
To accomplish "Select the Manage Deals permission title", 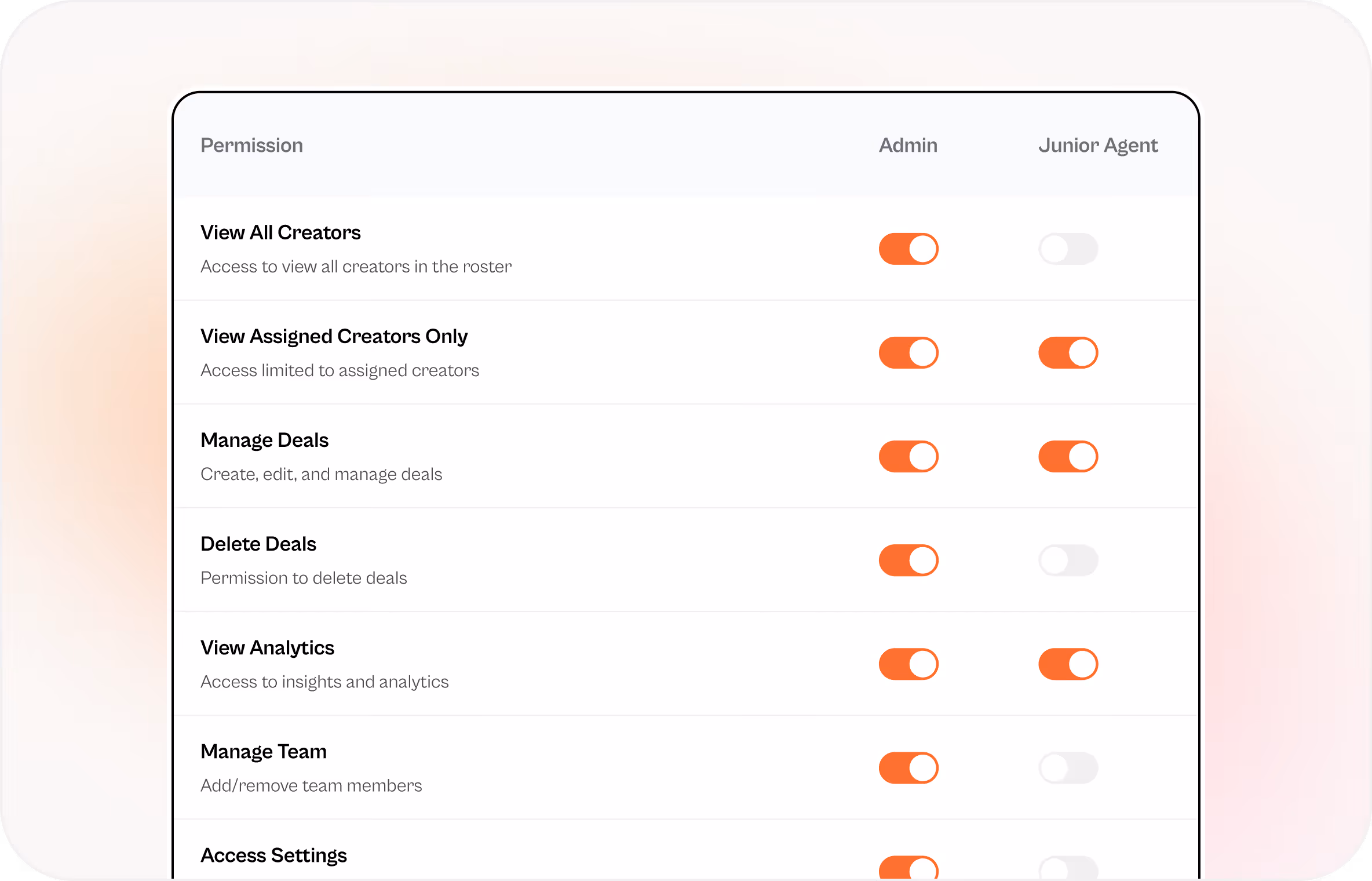I will (x=264, y=440).
